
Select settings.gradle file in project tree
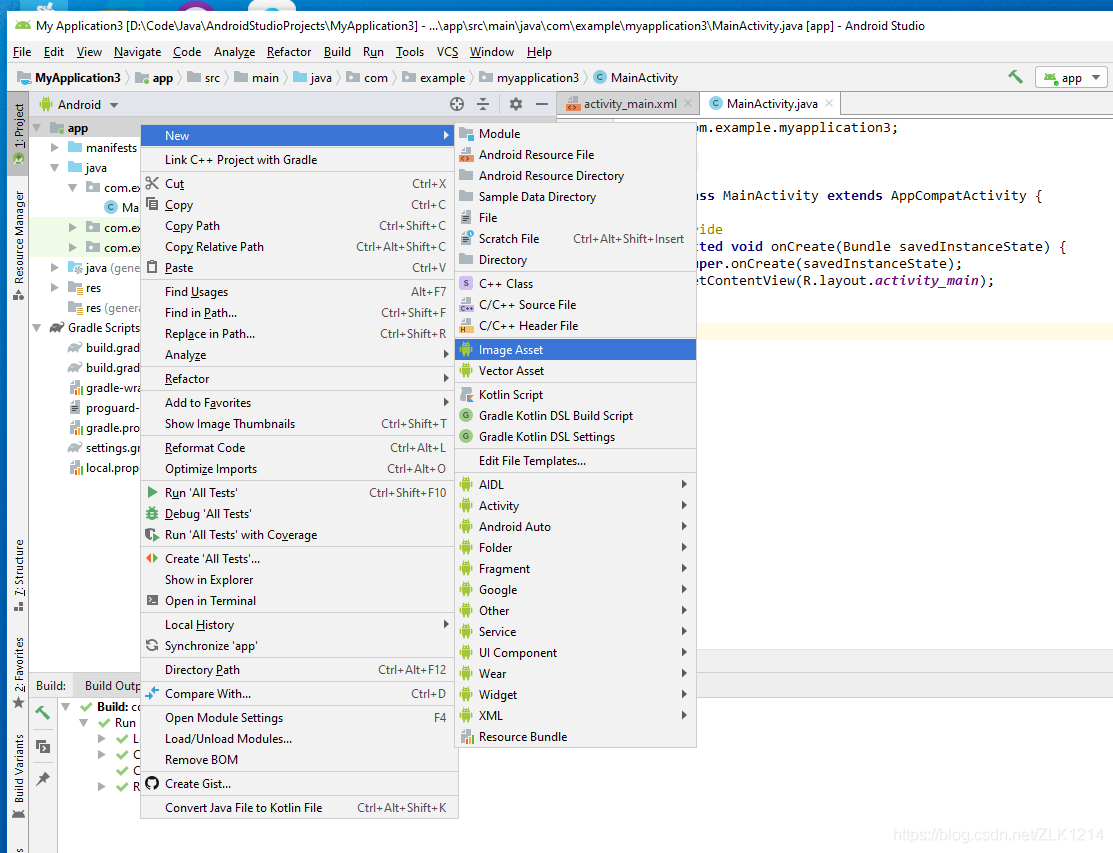click(x=104, y=448)
